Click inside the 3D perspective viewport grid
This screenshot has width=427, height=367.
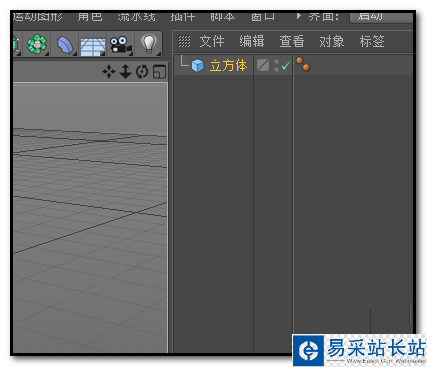tap(90, 218)
